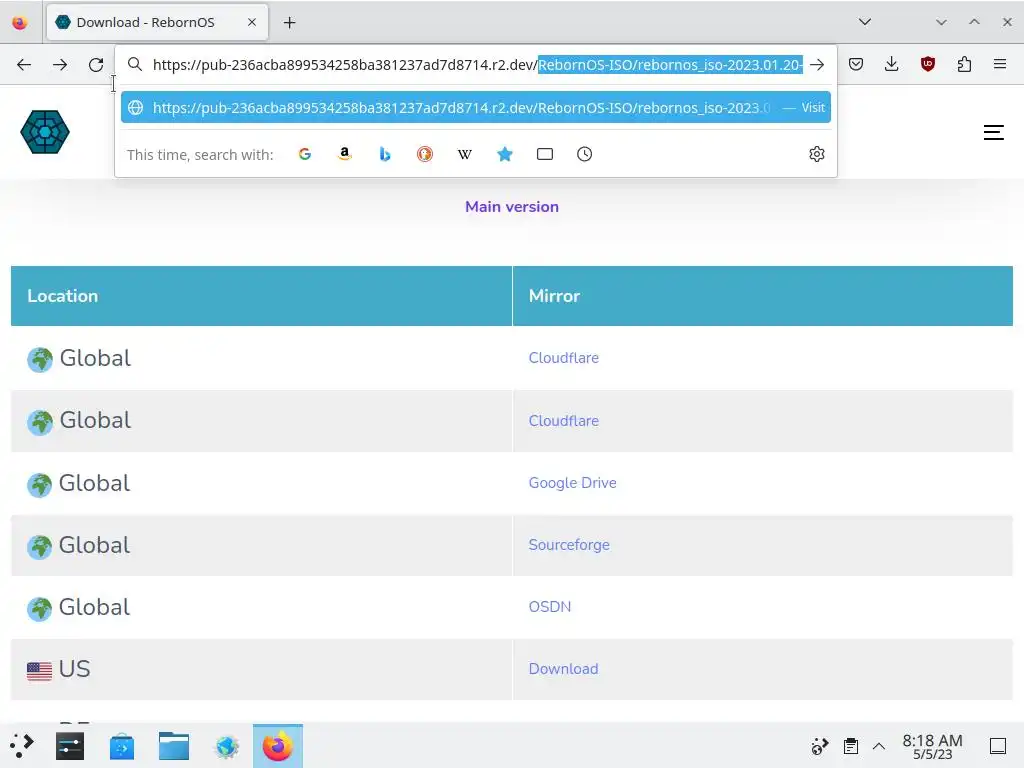
Task: Open first Cloudflare mirror link
Action: [564, 358]
